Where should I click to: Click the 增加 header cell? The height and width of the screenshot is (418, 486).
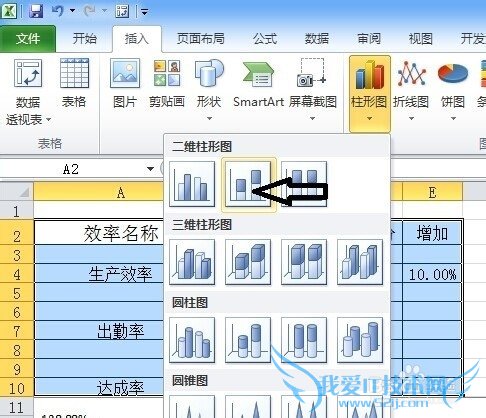tap(432, 232)
